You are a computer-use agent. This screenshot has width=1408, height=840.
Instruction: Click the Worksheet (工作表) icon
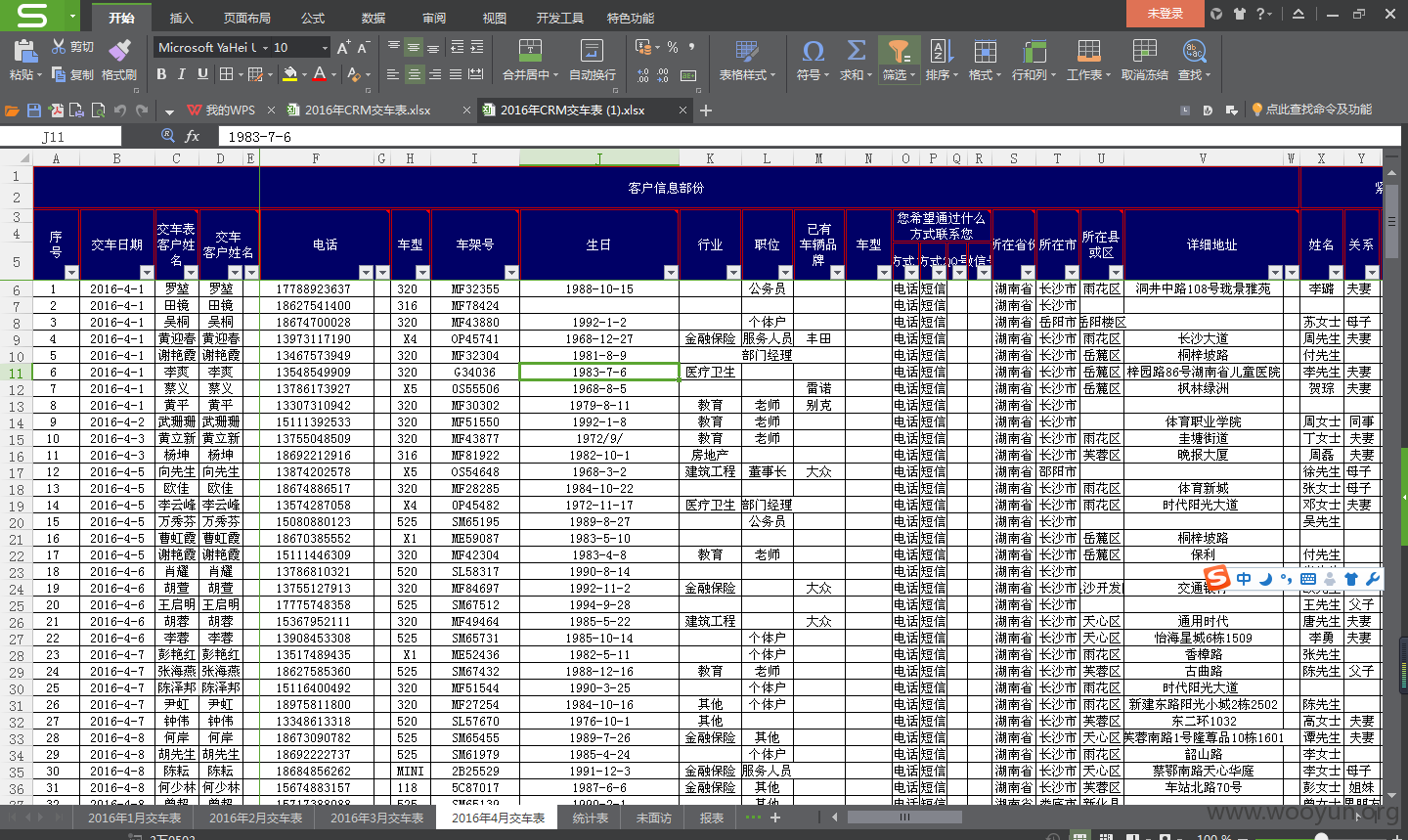[x=1088, y=51]
